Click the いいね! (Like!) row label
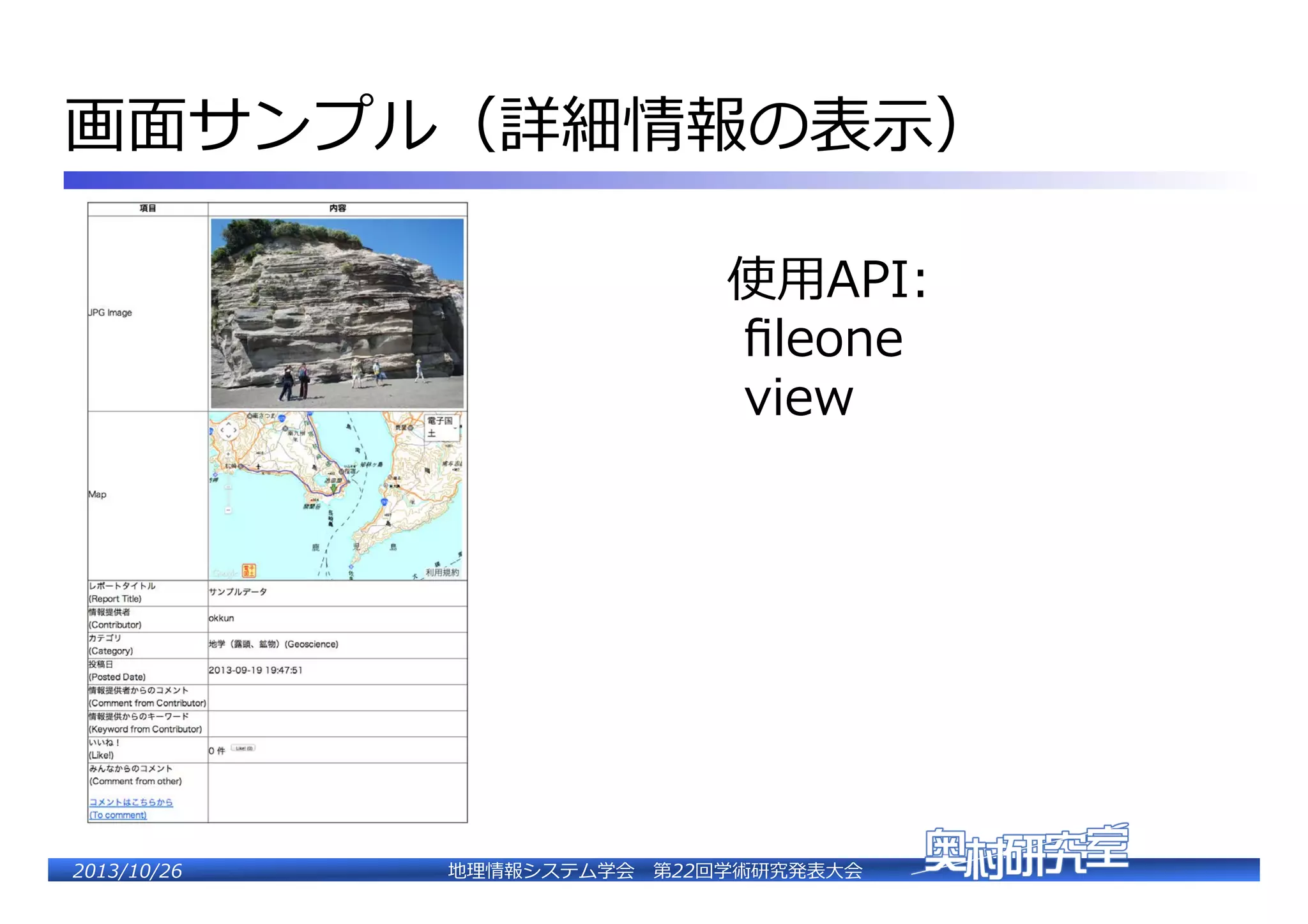This screenshot has width=1308, height=924. (104, 749)
